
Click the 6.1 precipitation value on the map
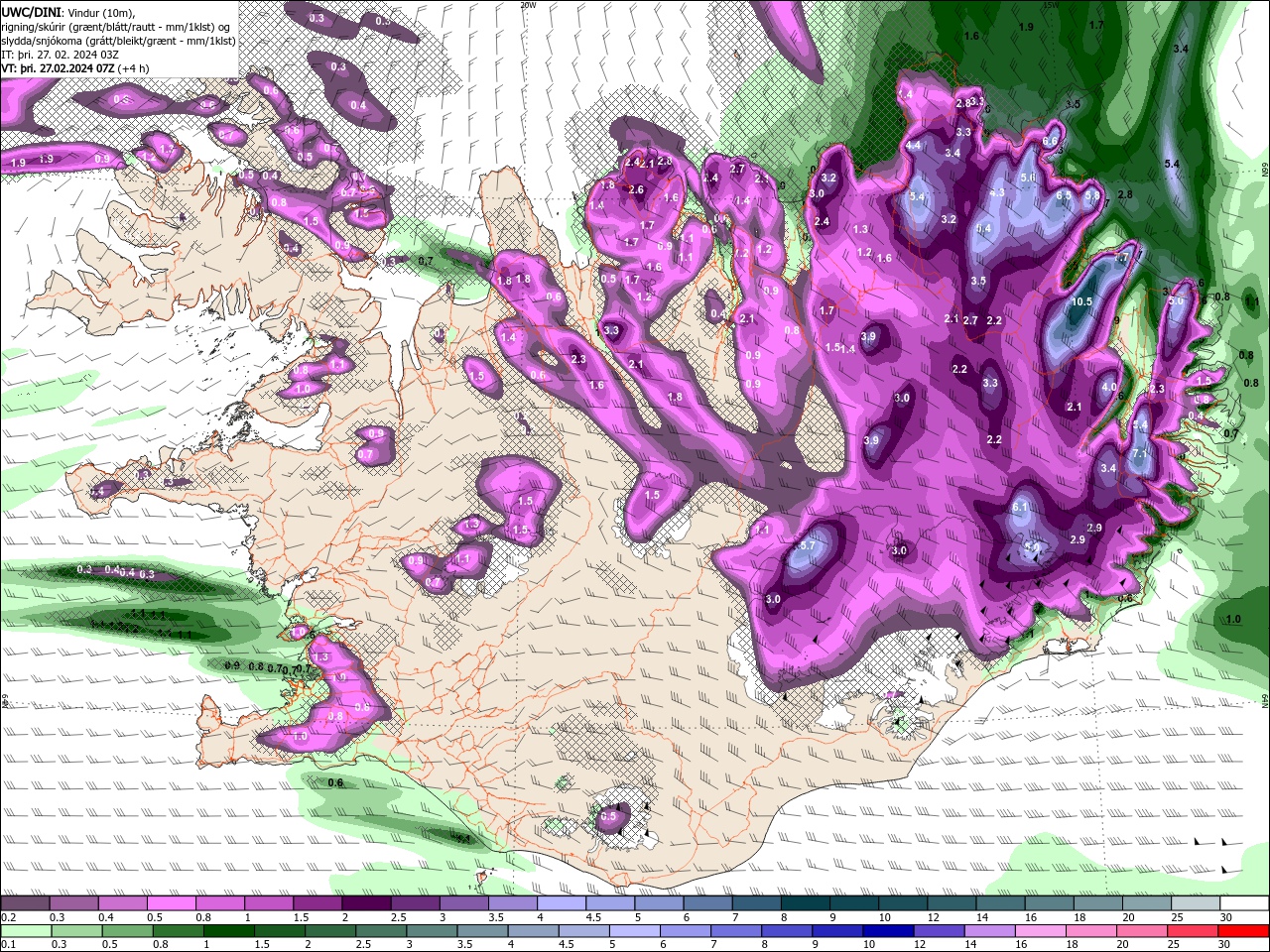(x=1019, y=507)
